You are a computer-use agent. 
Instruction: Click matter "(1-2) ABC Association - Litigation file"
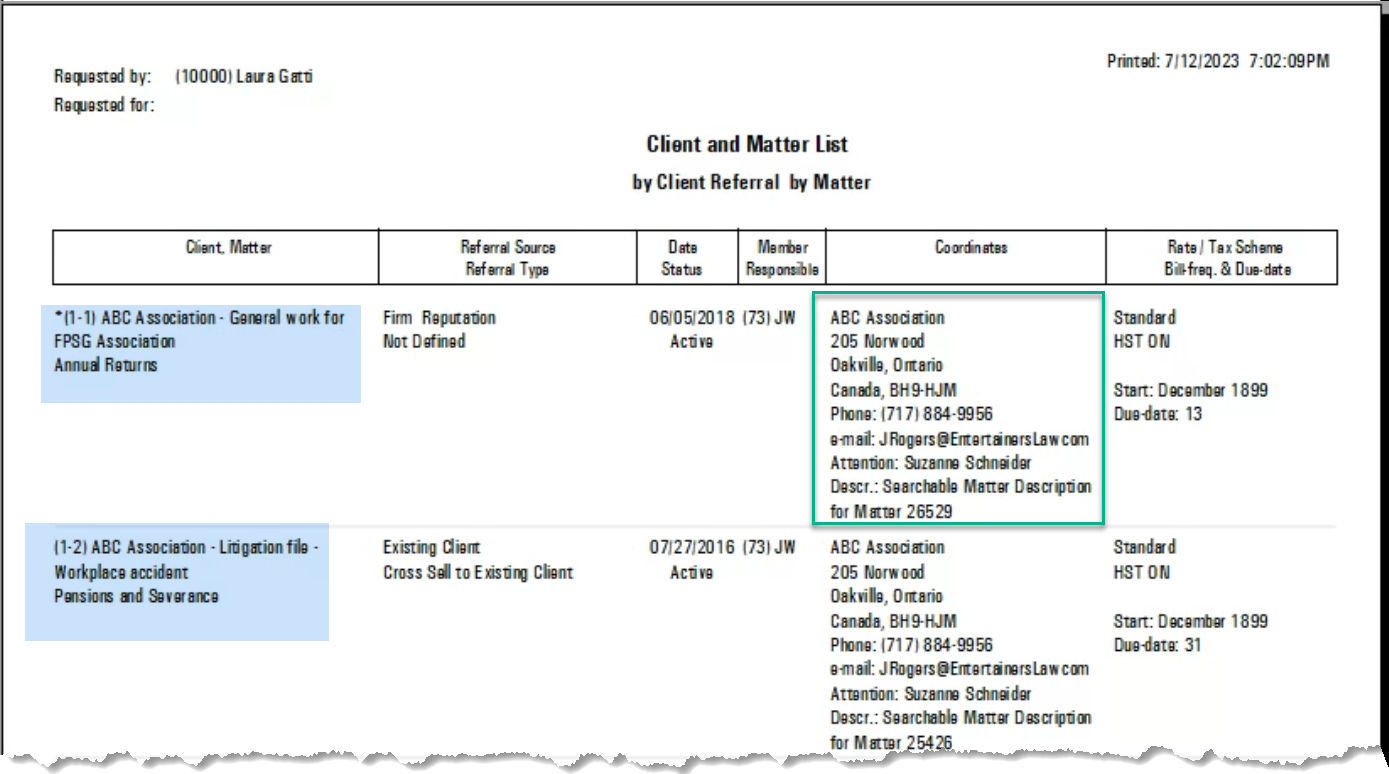(187, 560)
